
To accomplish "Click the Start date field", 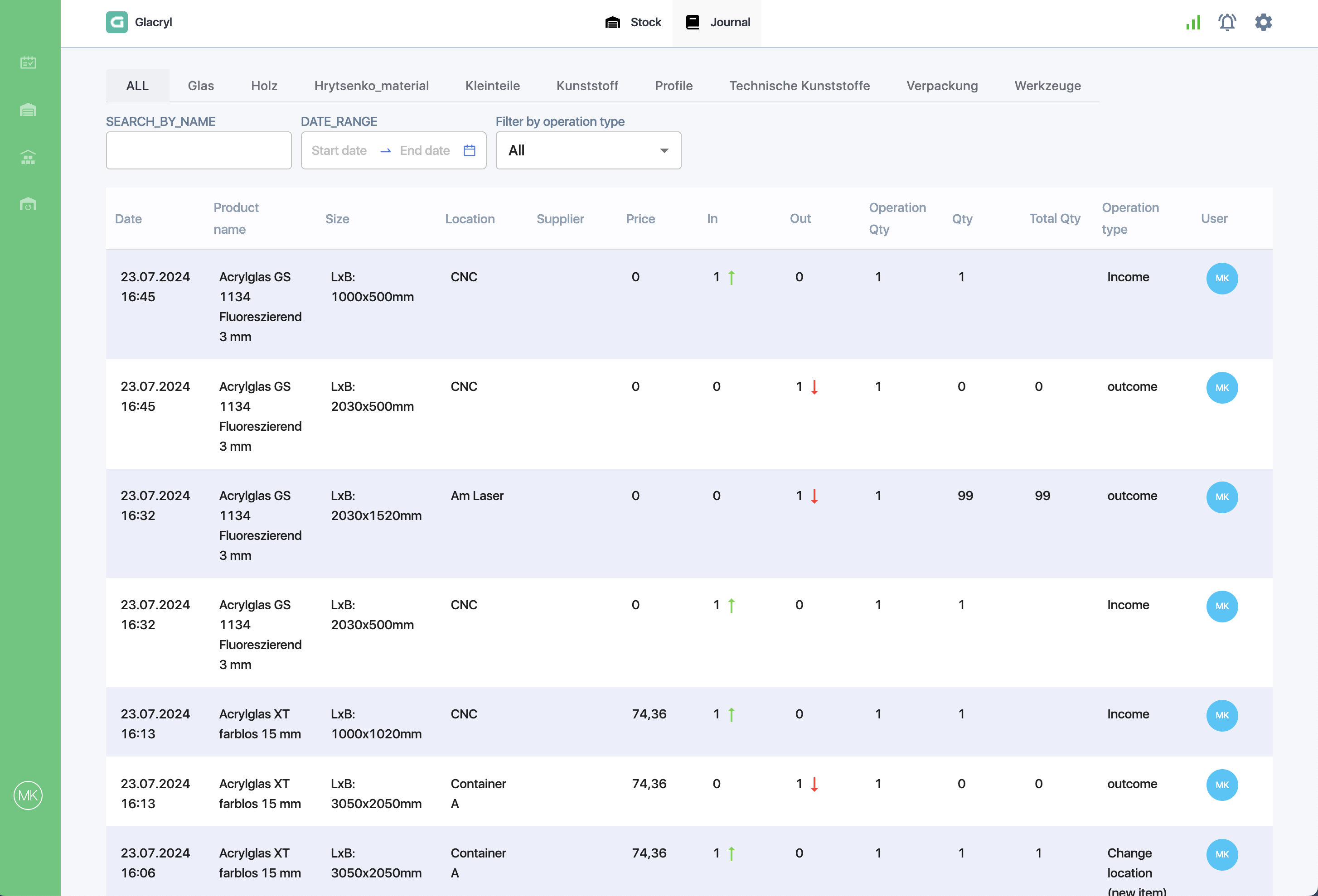I will tap(339, 150).
